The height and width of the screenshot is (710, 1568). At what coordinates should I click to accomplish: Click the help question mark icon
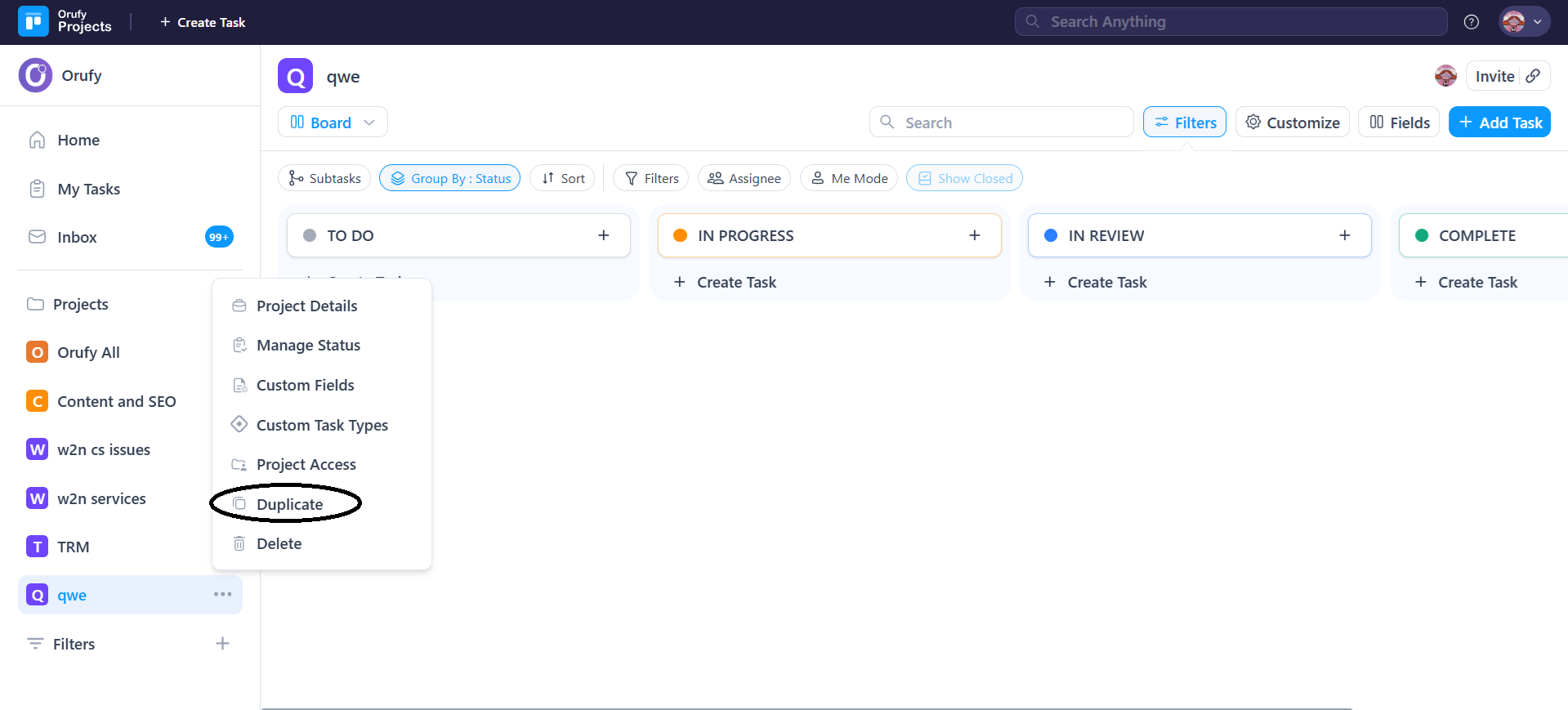(x=1471, y=22)
